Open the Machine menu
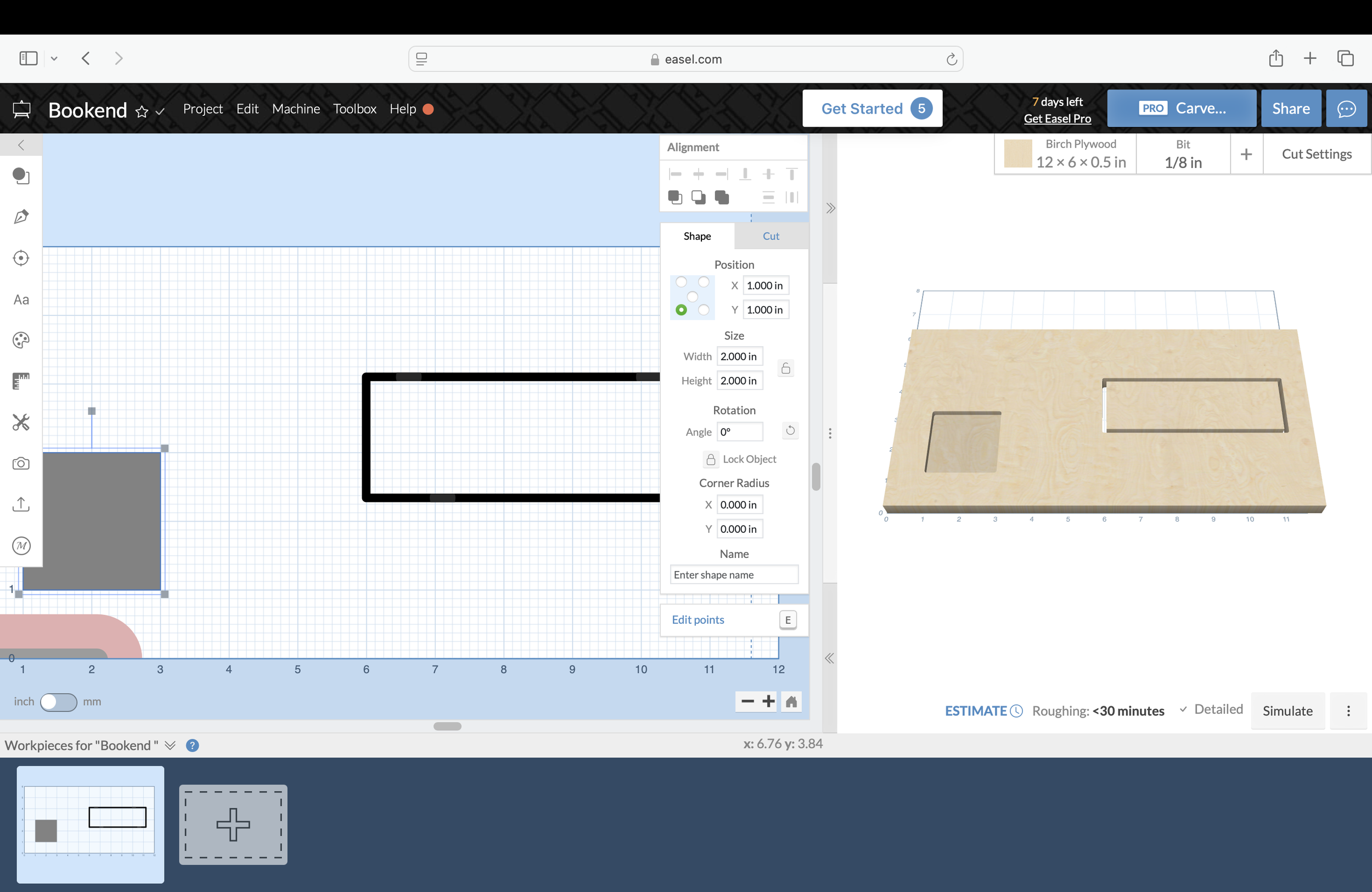 pyautogui.click(x=296, y=109)
